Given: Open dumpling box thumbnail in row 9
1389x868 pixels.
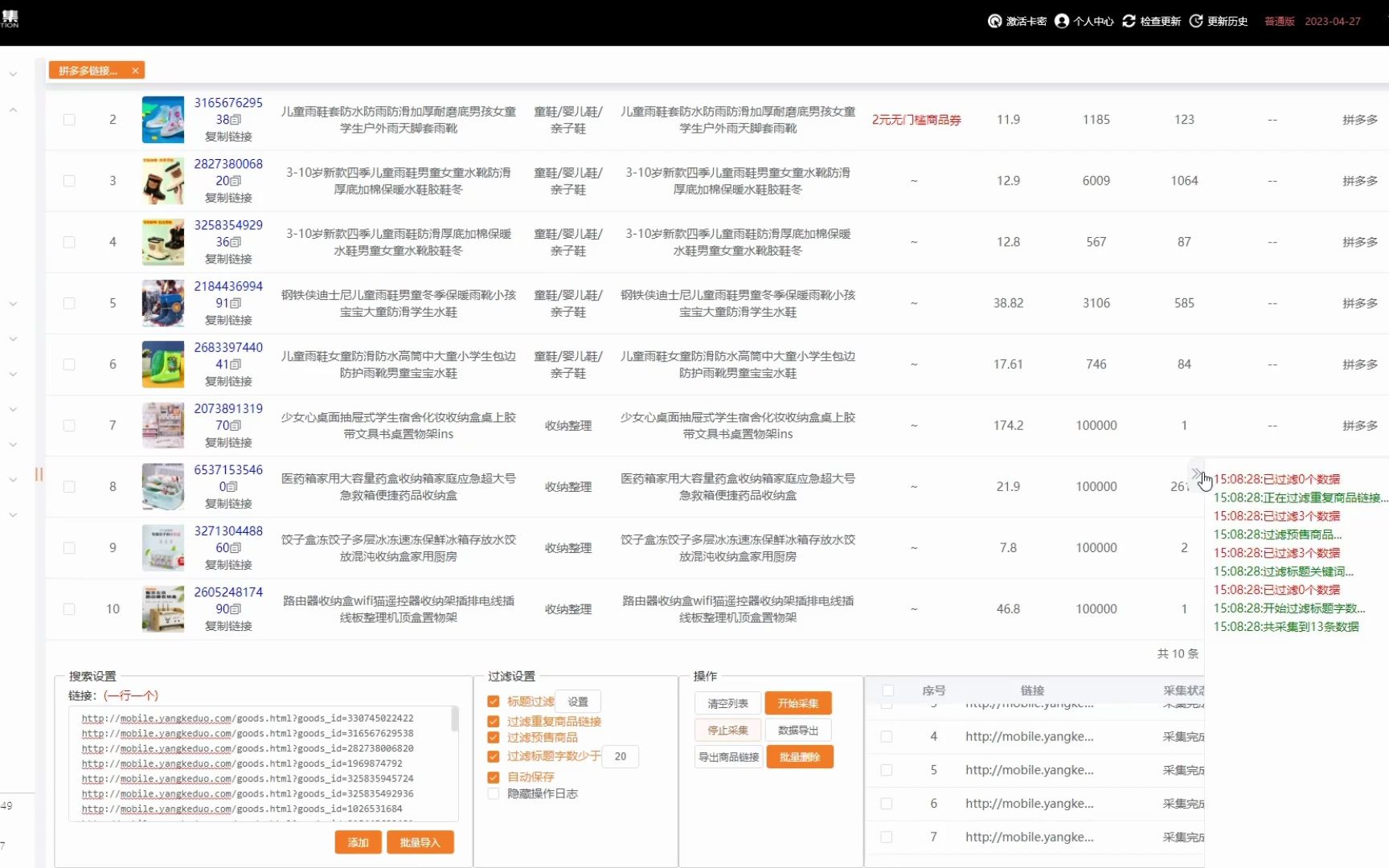Looking at the screenshot, I should pyautogui.click(x=163, y=547).
